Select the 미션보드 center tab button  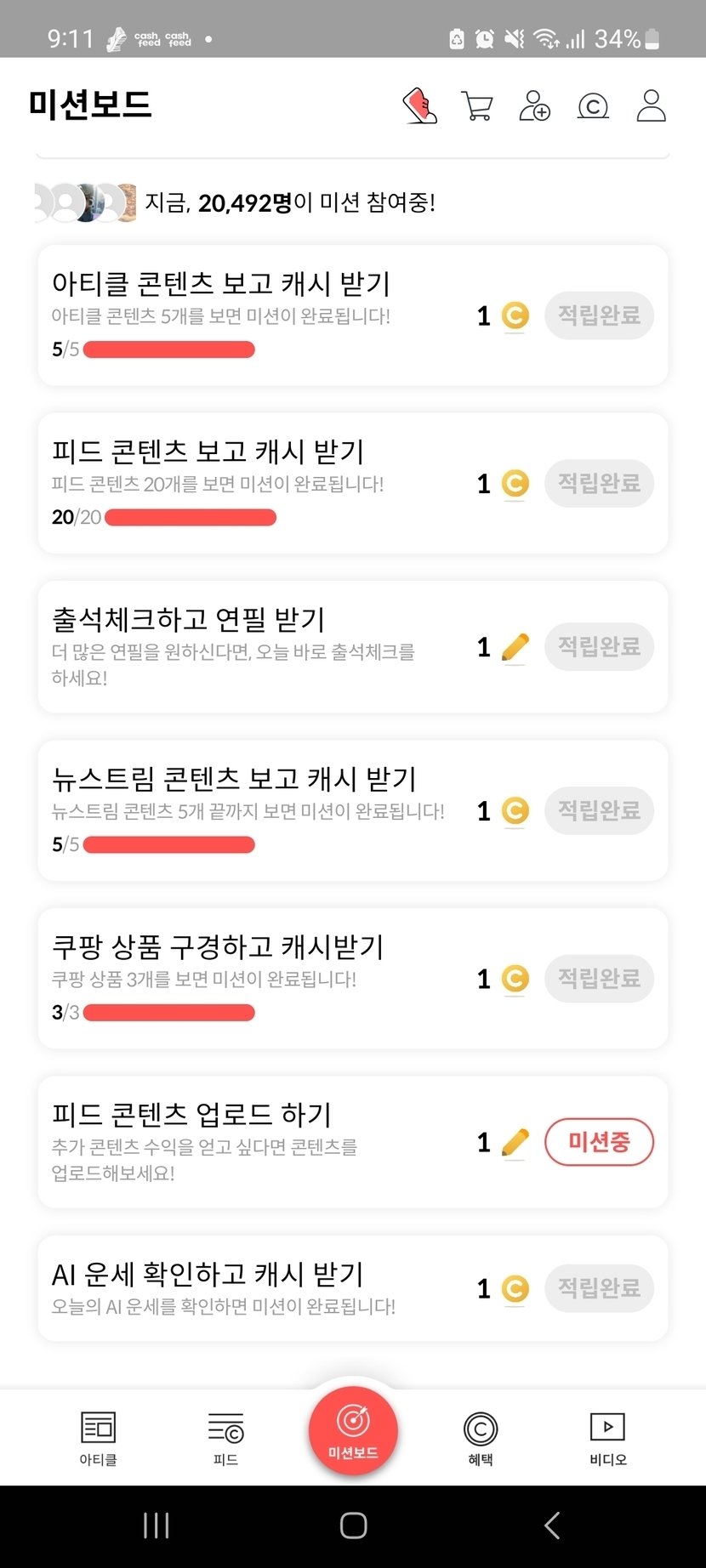353,1429
